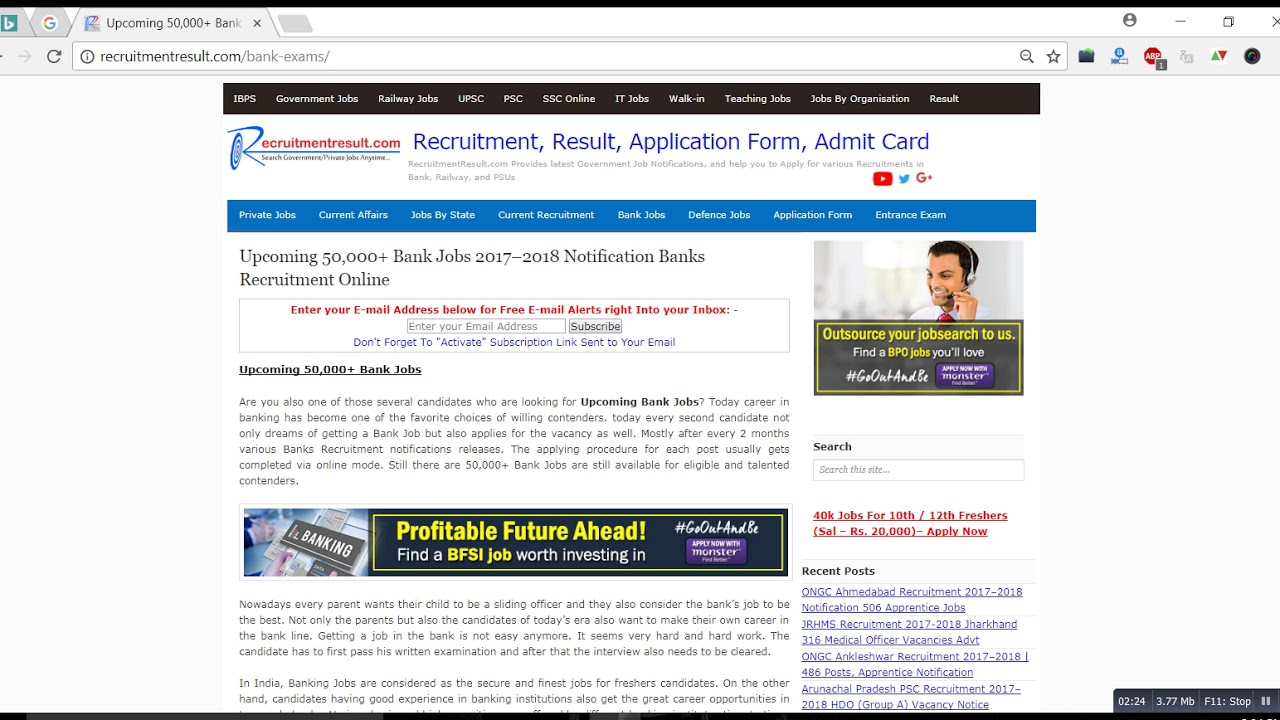Viewport: 1280px width, 720px height.
Task: Click the 'Enter your Email Address' field
Action: pos(486,326)
